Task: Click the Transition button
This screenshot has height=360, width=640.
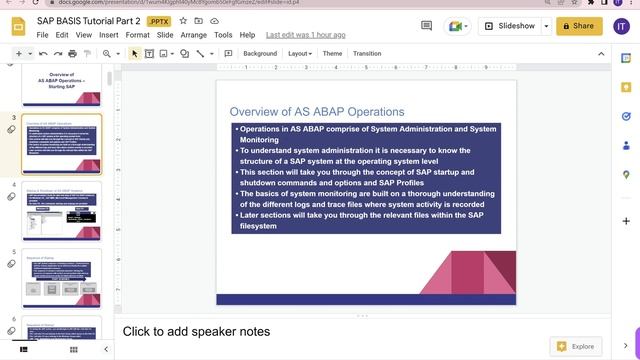Action: tap(367, 53)
